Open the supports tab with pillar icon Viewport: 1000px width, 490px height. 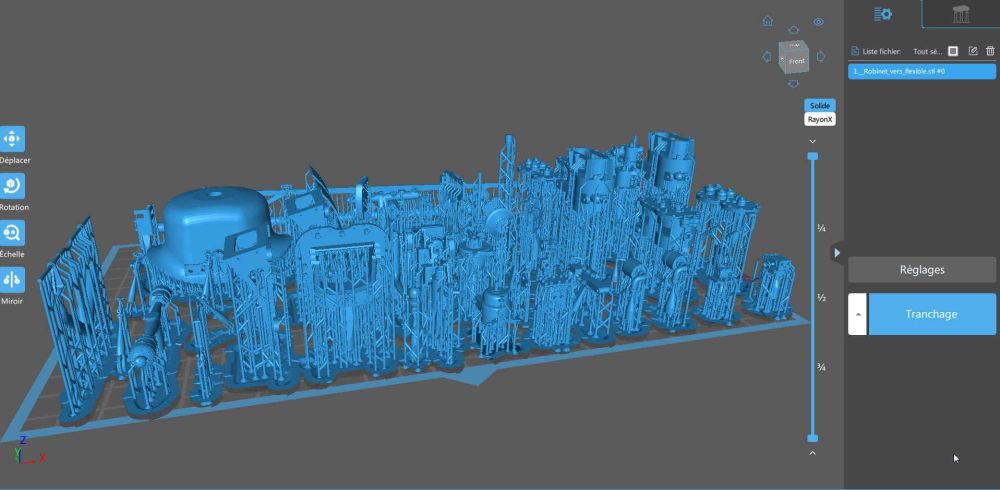click(x=961, y=14)
